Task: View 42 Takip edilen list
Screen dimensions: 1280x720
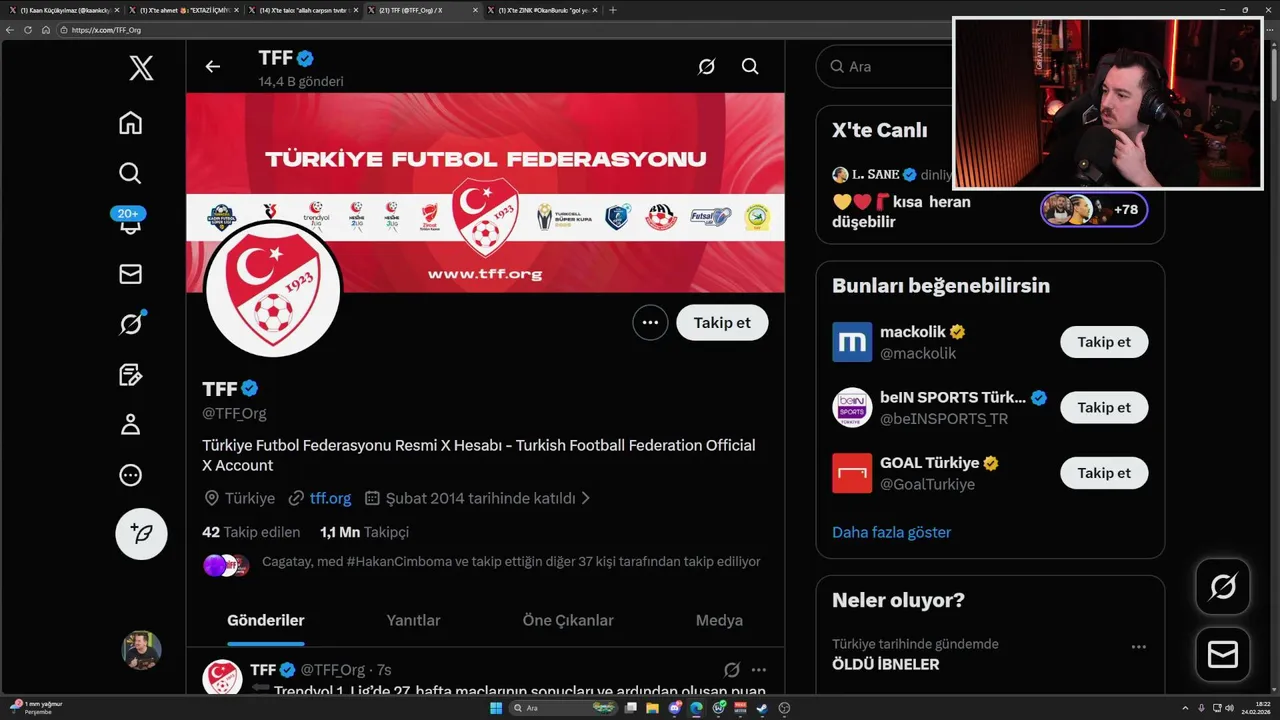Action: [x=251, y=532]
